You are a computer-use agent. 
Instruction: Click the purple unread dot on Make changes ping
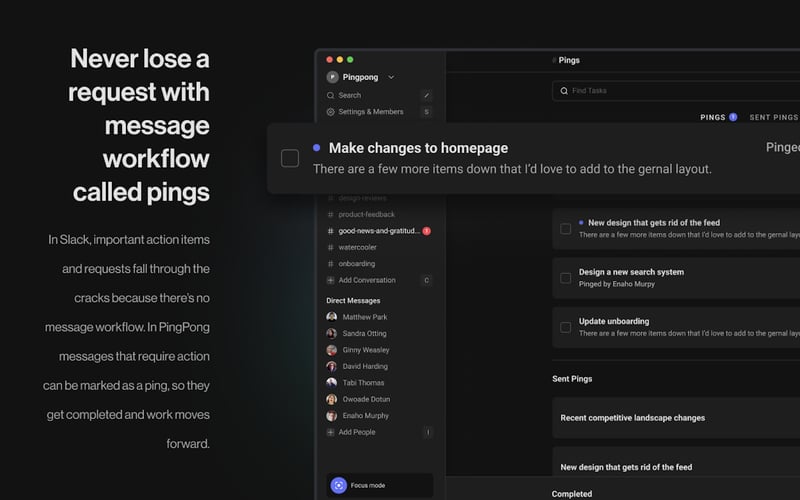pos(316,147)
